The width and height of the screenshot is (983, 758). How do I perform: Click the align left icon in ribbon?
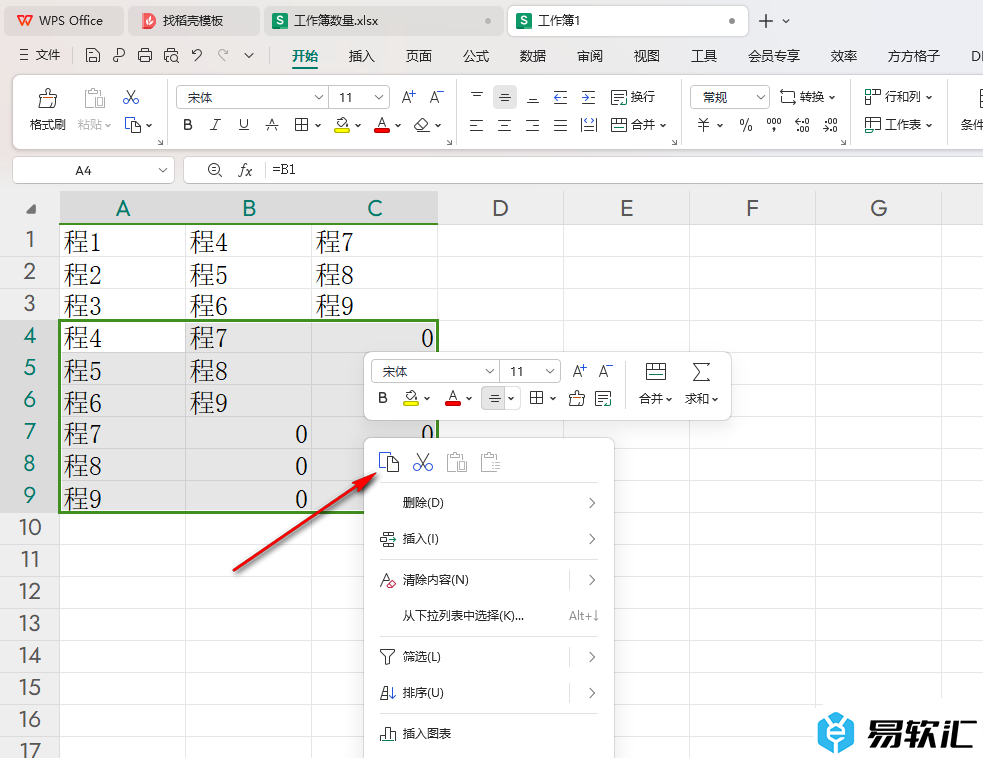pyautogui.click(x=476, y=125)
